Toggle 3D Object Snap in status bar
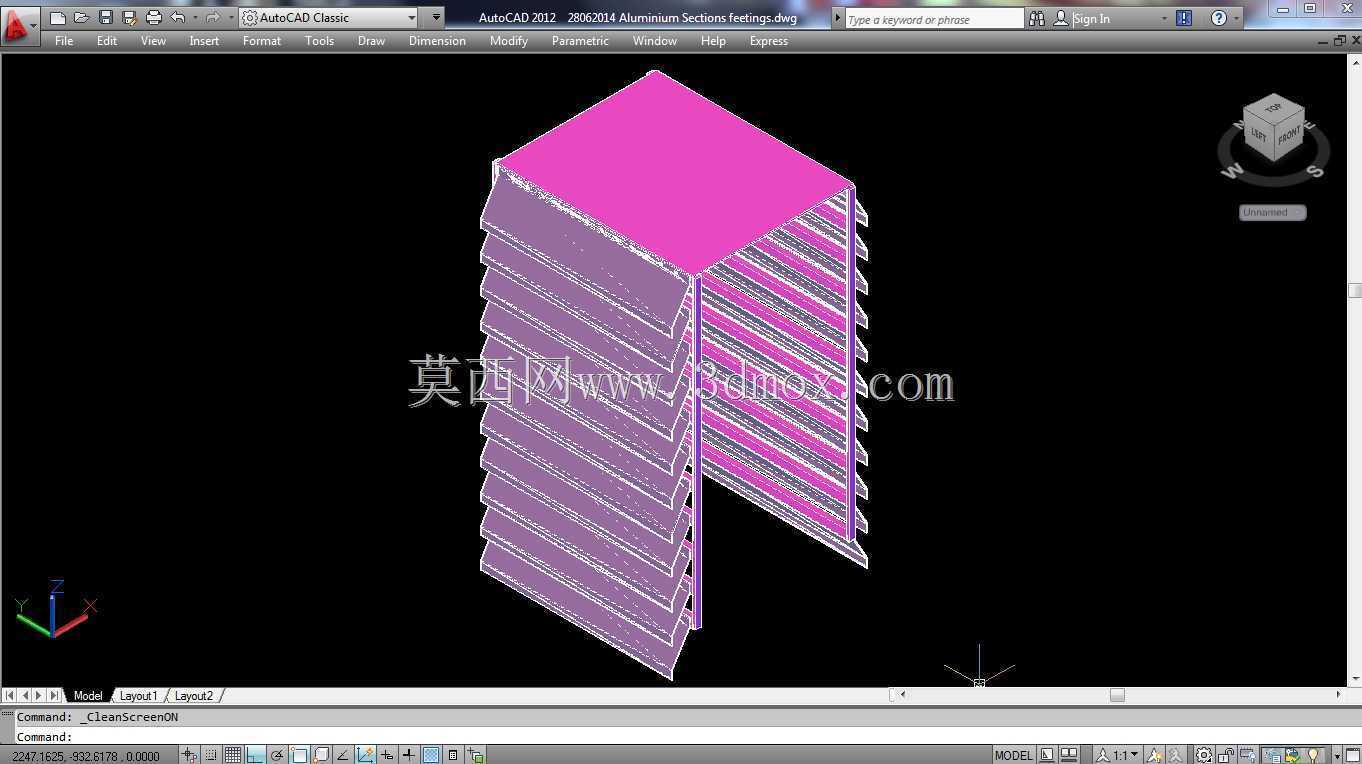This screenshot has width=1362, height=764. pyautogui.click(x=321, y=755)
